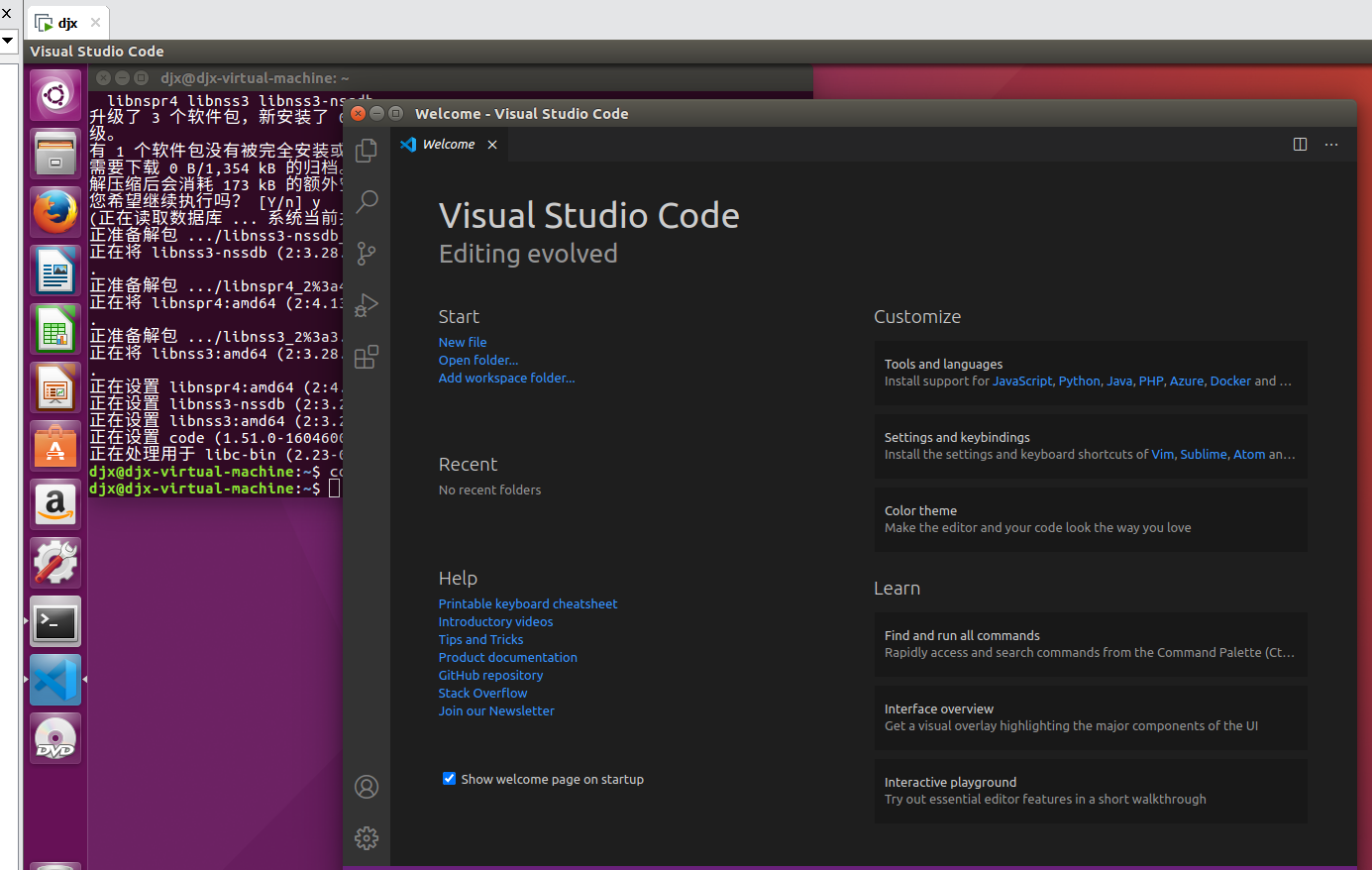1372x870 pixels.
Task: Open Files manager from the dock
Action: click(x=55, y=154)
